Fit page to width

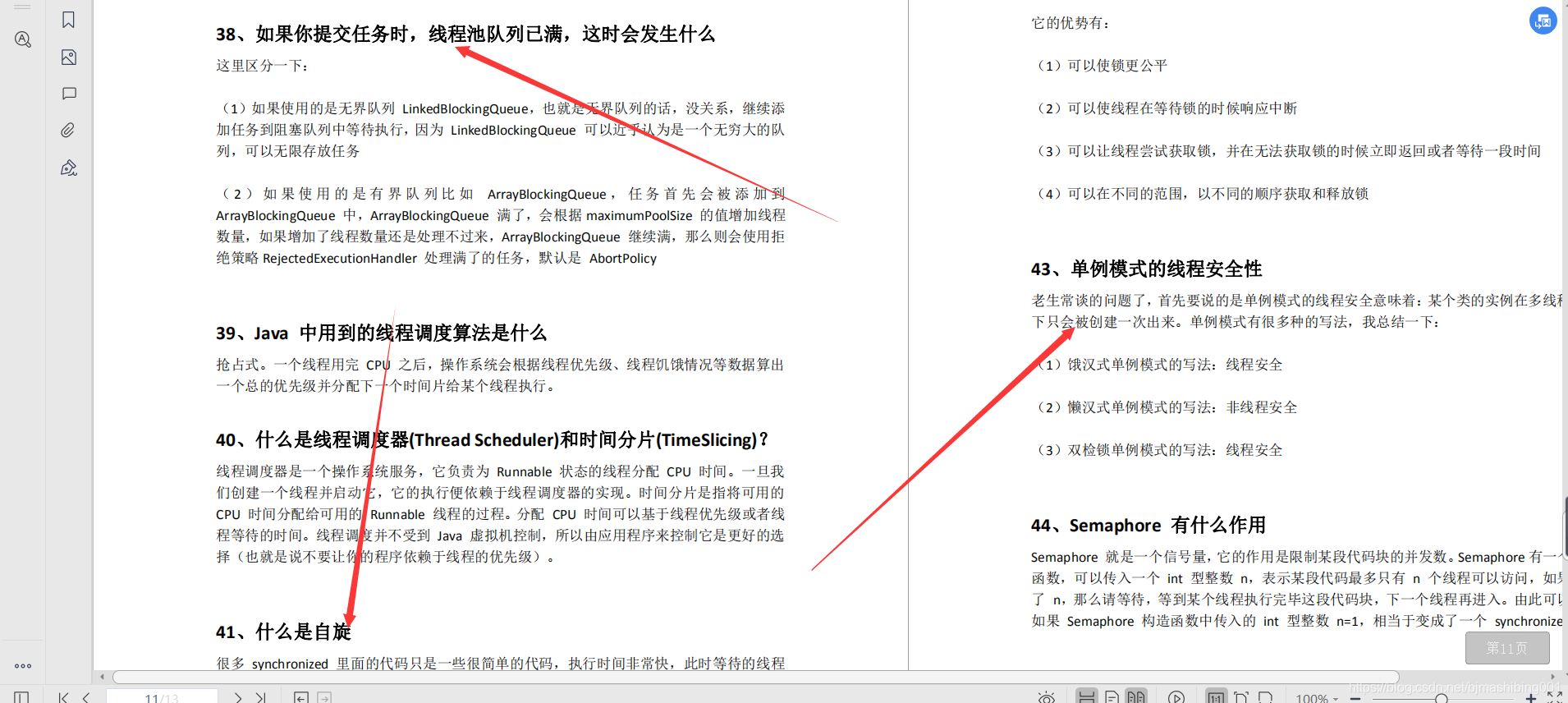coord(1265,697)
